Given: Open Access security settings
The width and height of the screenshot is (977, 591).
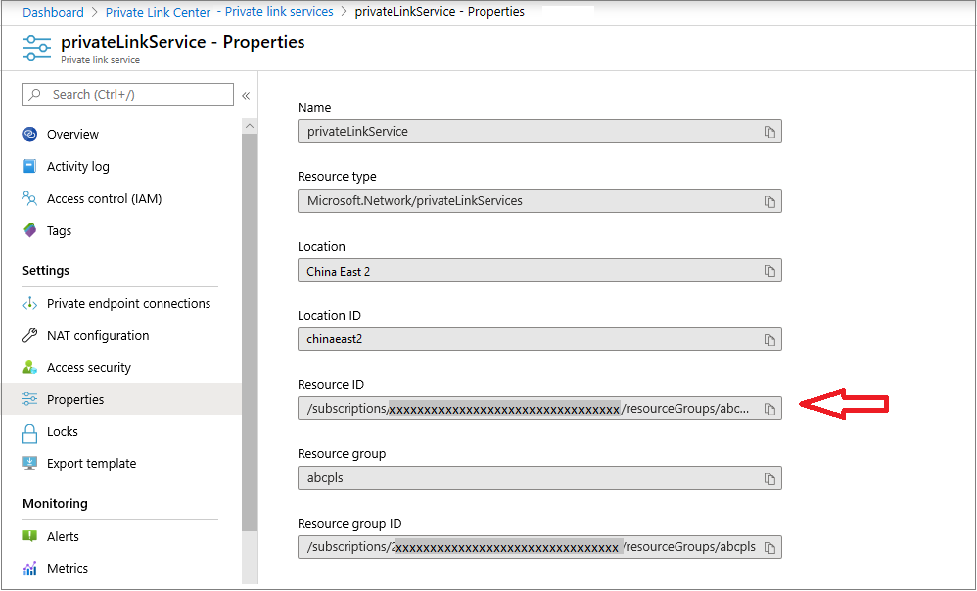Looking at the screenshot, I should [x=89, y=368].
